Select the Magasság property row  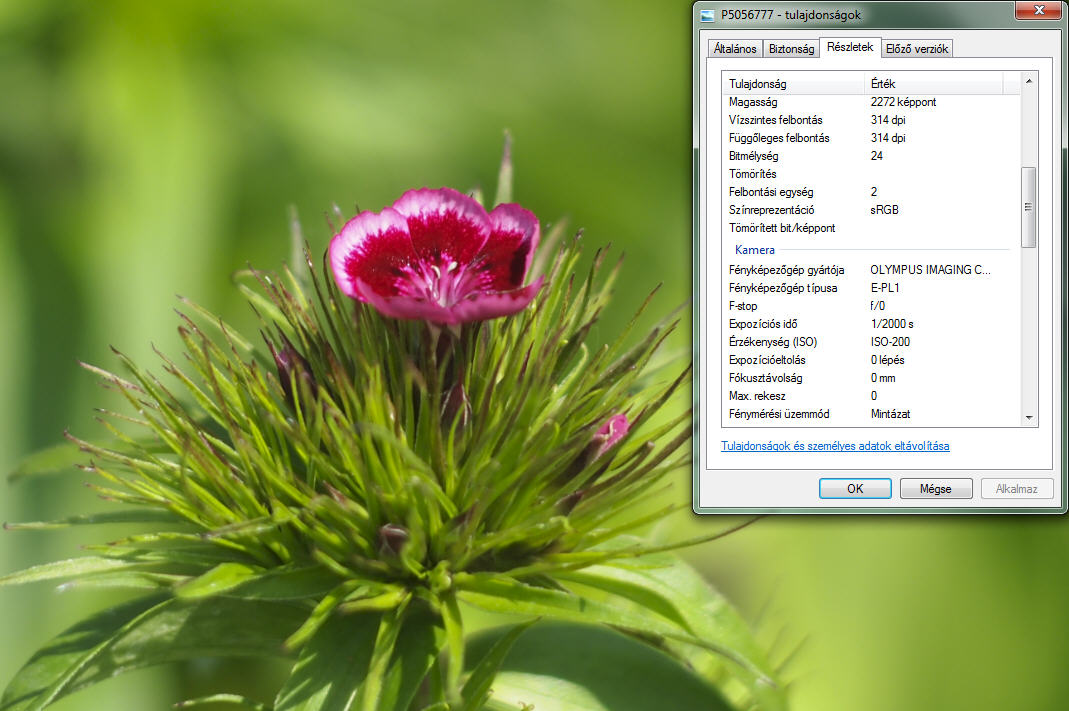872,102
